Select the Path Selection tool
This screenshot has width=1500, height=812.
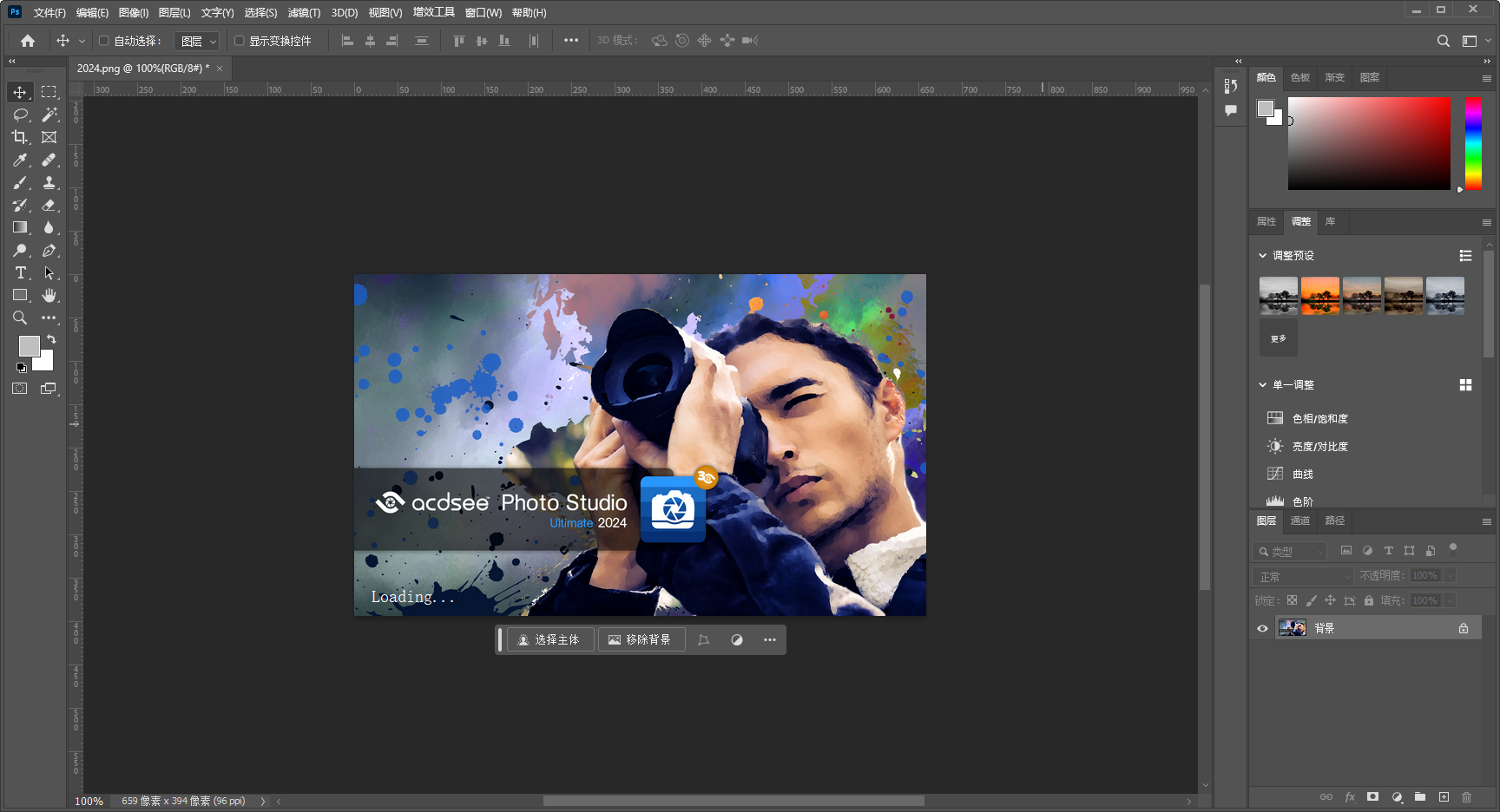coord(49,272)
